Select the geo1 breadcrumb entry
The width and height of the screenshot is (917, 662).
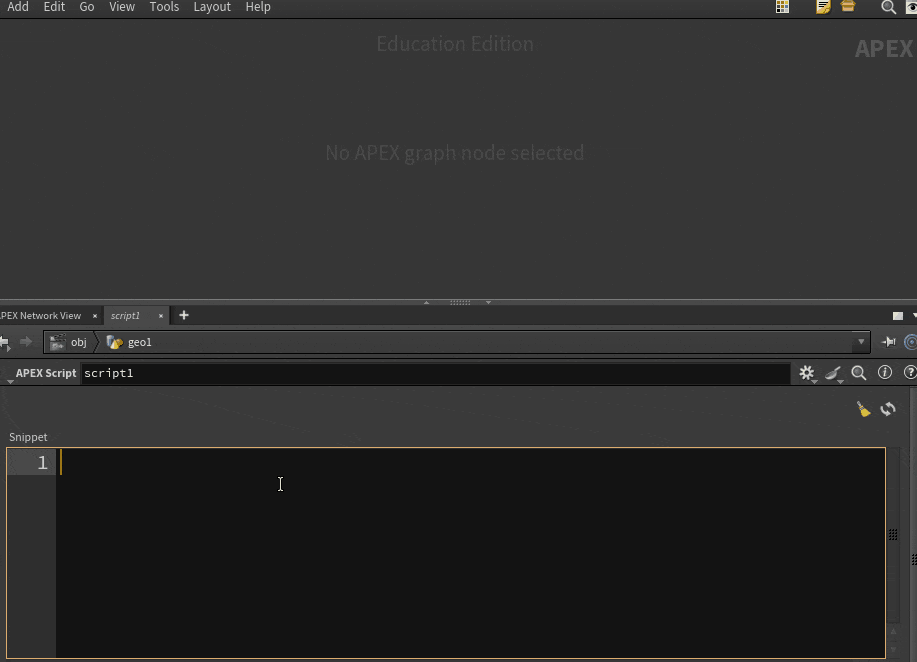[x=139, y=341]
